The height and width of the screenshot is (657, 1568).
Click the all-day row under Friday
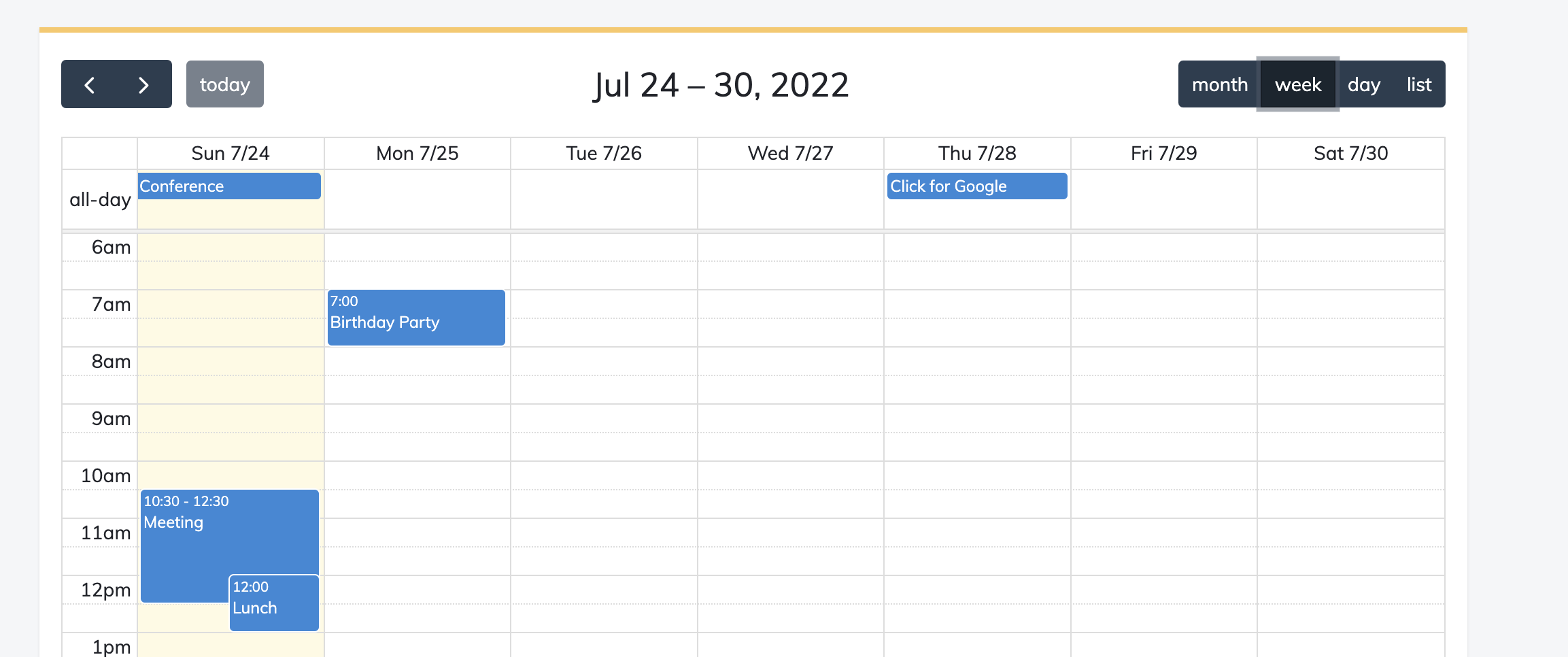(1163, 199)
